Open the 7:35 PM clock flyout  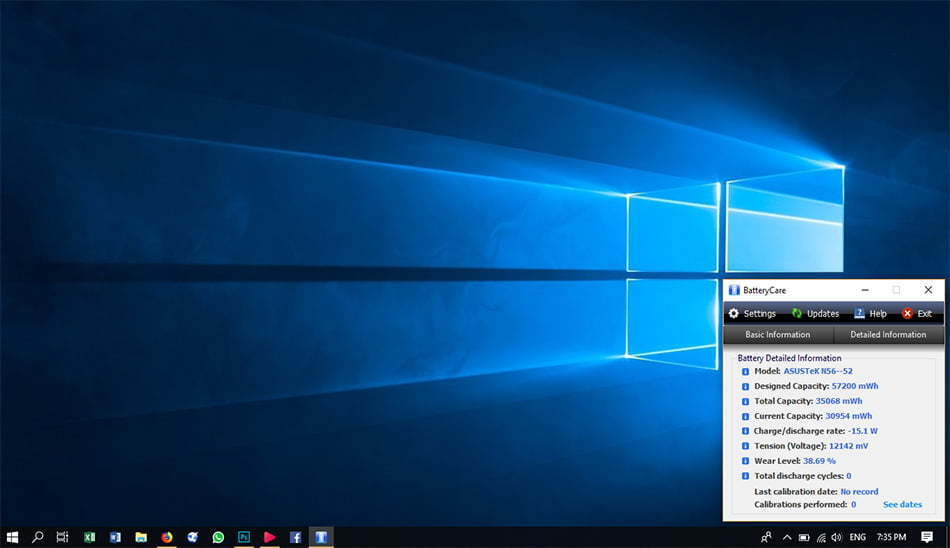(x=891, y=537)
